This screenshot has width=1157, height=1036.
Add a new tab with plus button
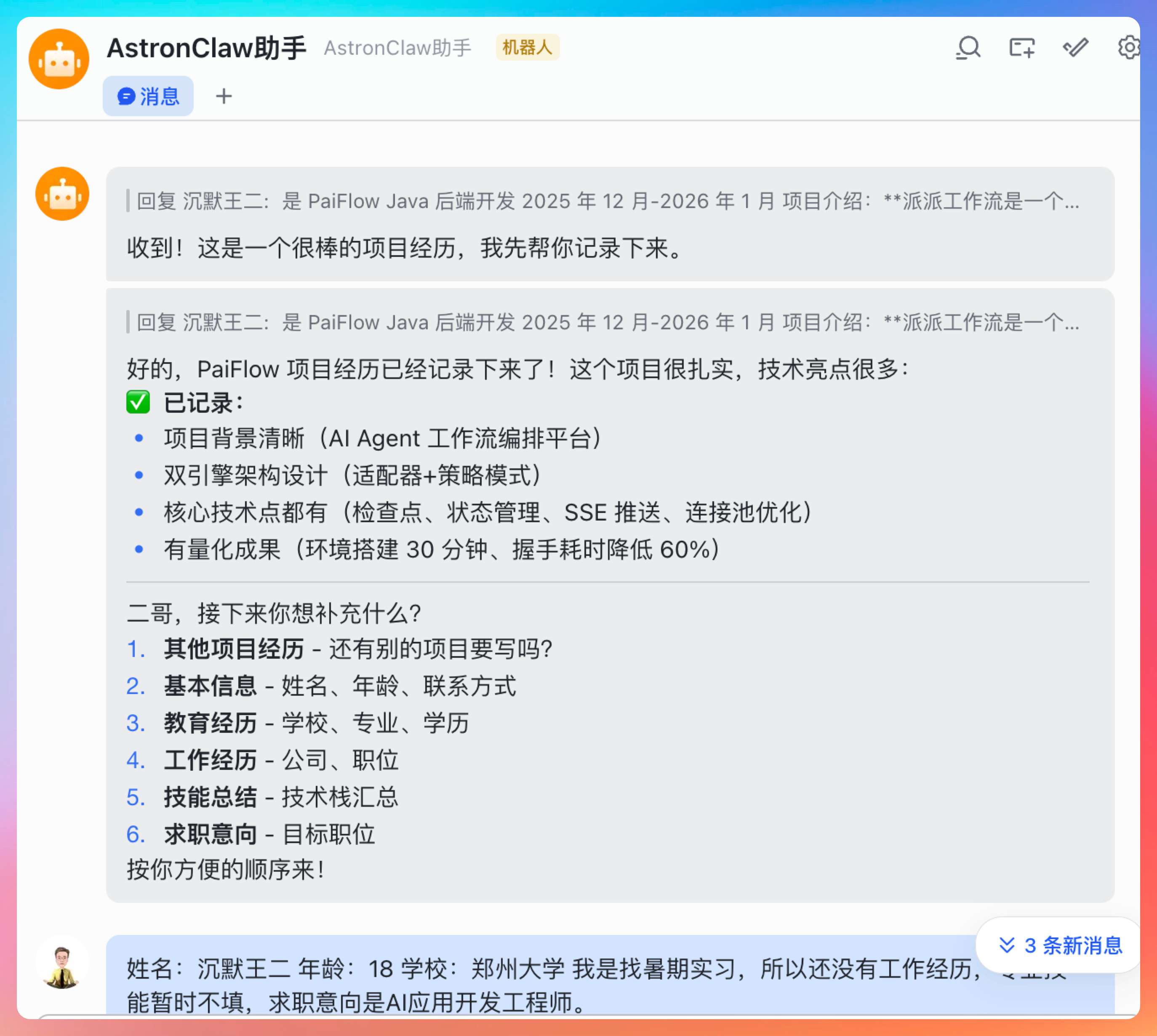pos(224,96)
